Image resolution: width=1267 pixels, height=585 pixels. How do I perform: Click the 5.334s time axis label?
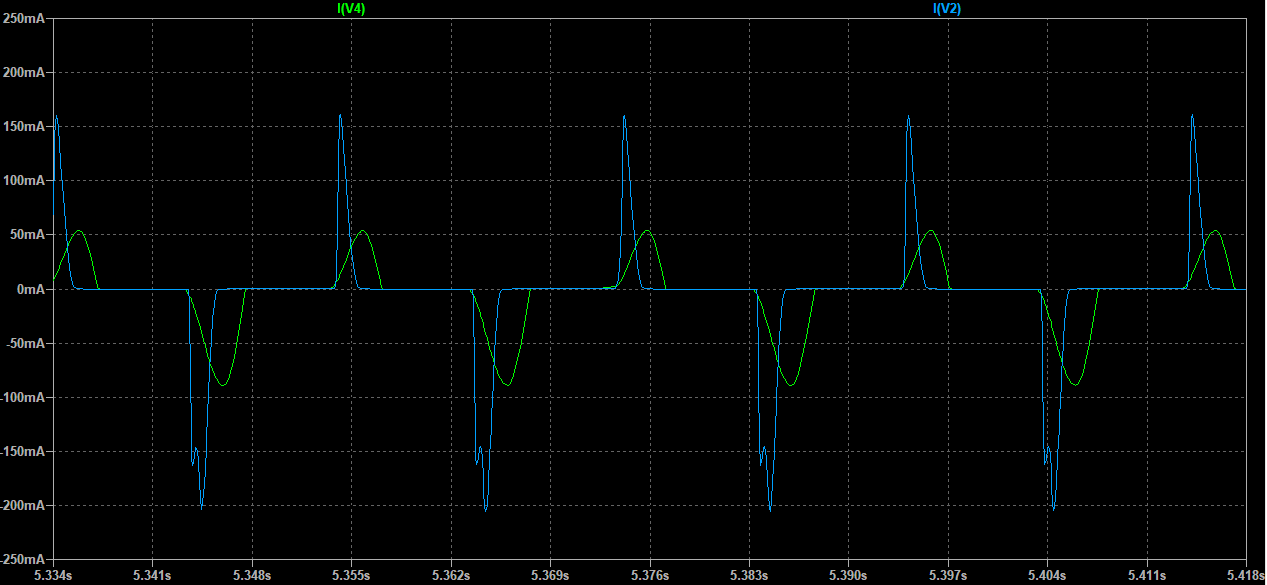(54, 575)
